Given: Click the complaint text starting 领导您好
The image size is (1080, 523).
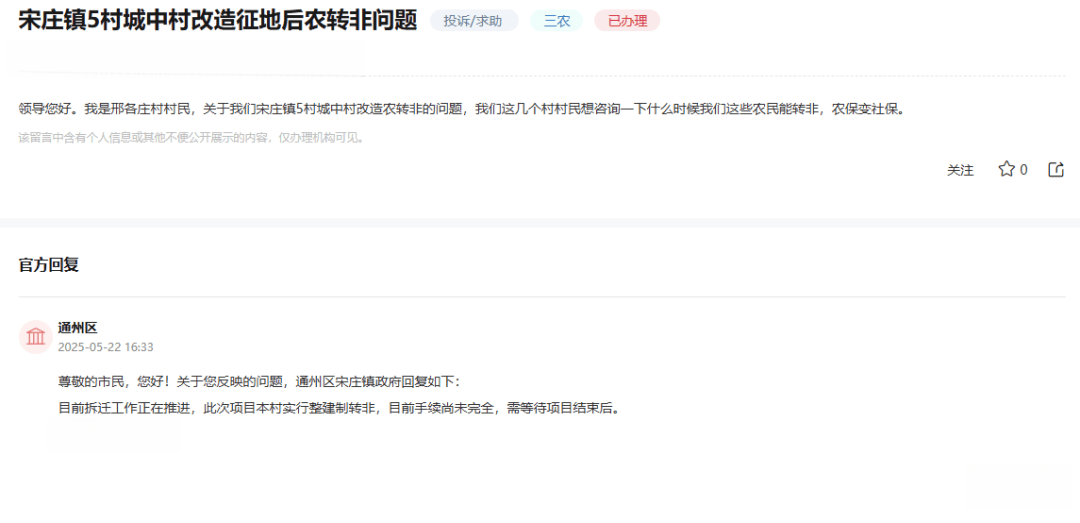Looking at the screenshot, I should click(x=460, y=109).
